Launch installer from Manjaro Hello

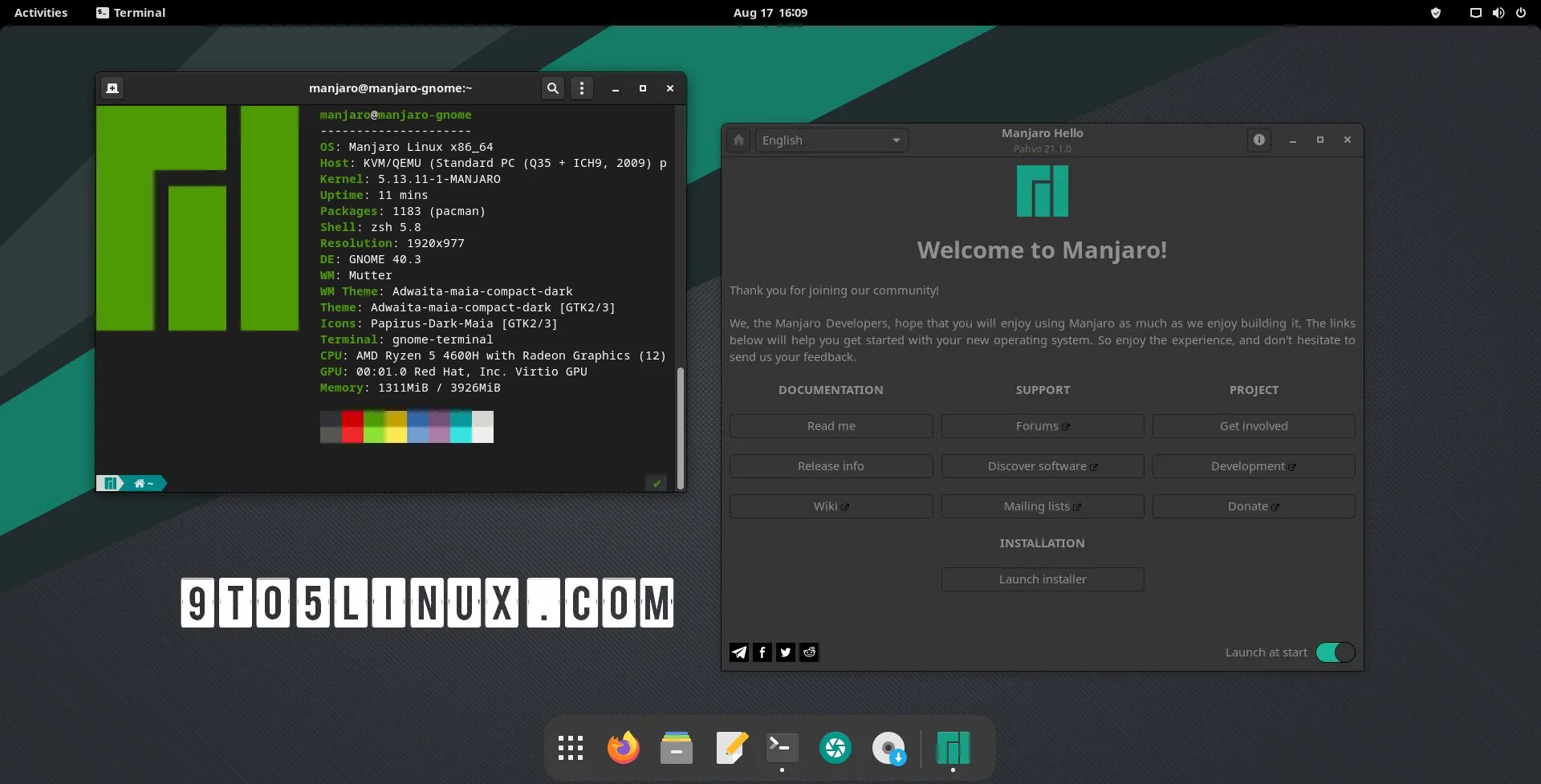[x=1043, y=579]
